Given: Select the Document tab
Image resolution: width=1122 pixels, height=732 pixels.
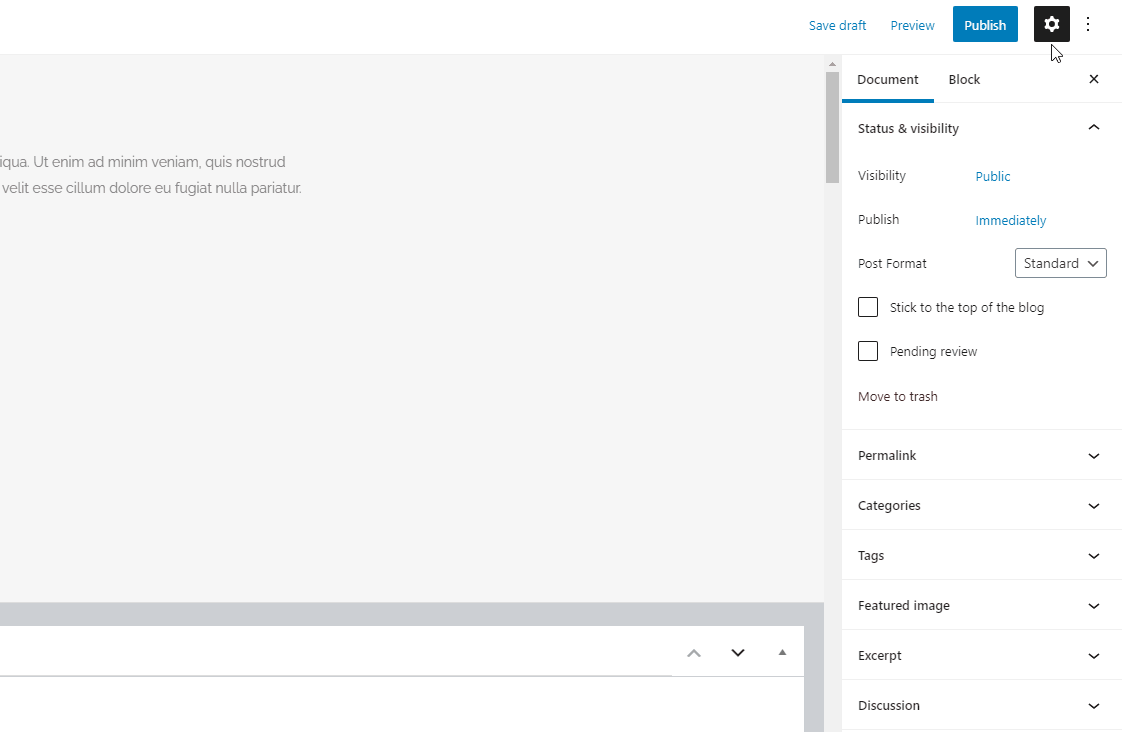Looking at the screenshot, I should [887, 79].
